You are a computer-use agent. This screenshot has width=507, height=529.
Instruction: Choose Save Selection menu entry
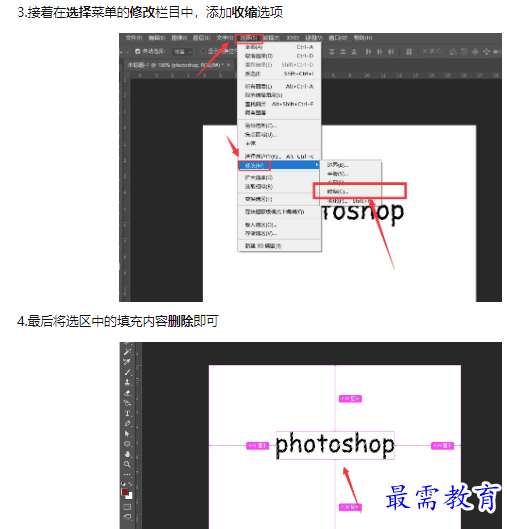[x=279, y=233]
